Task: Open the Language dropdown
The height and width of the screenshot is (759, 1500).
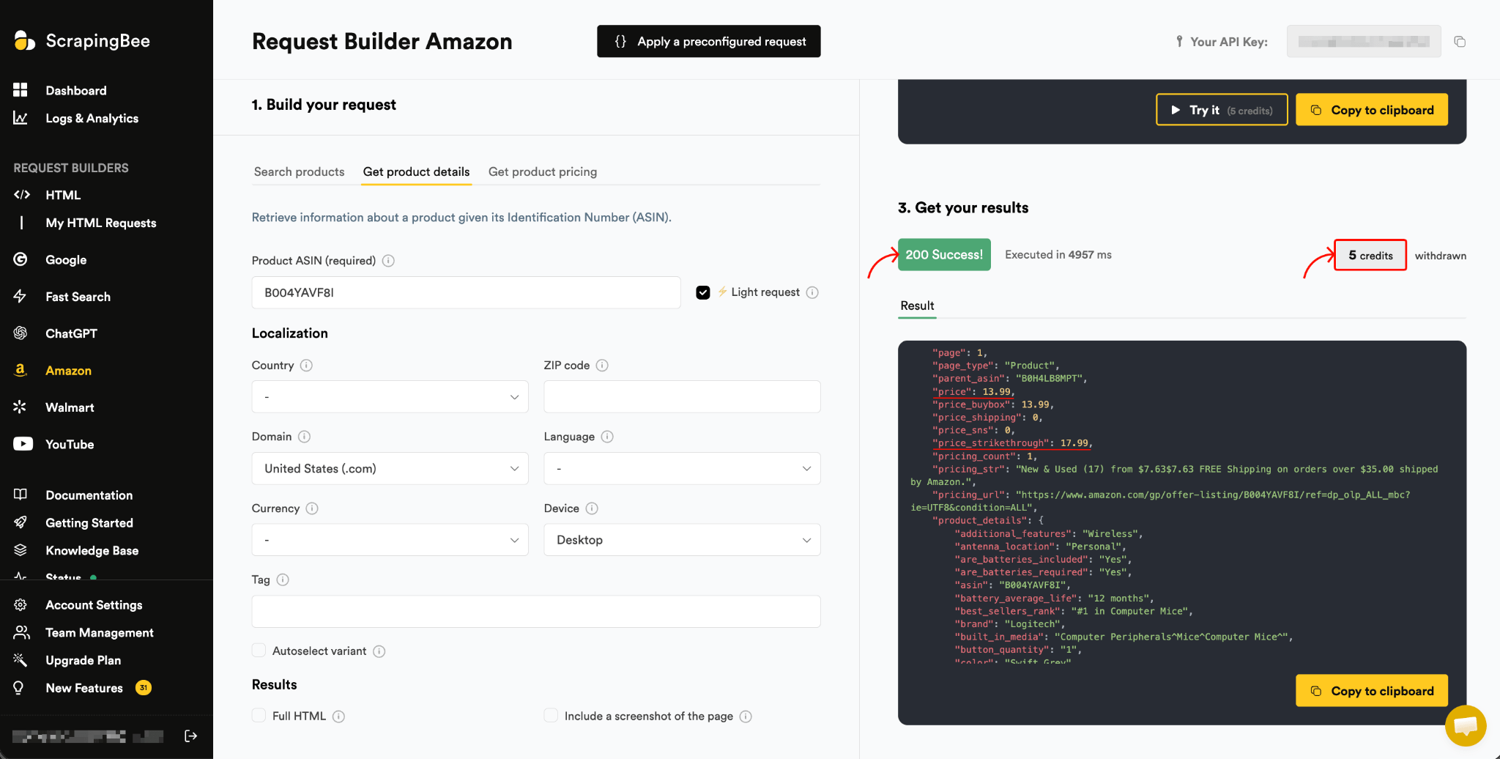Action: (x=682, y=468)
